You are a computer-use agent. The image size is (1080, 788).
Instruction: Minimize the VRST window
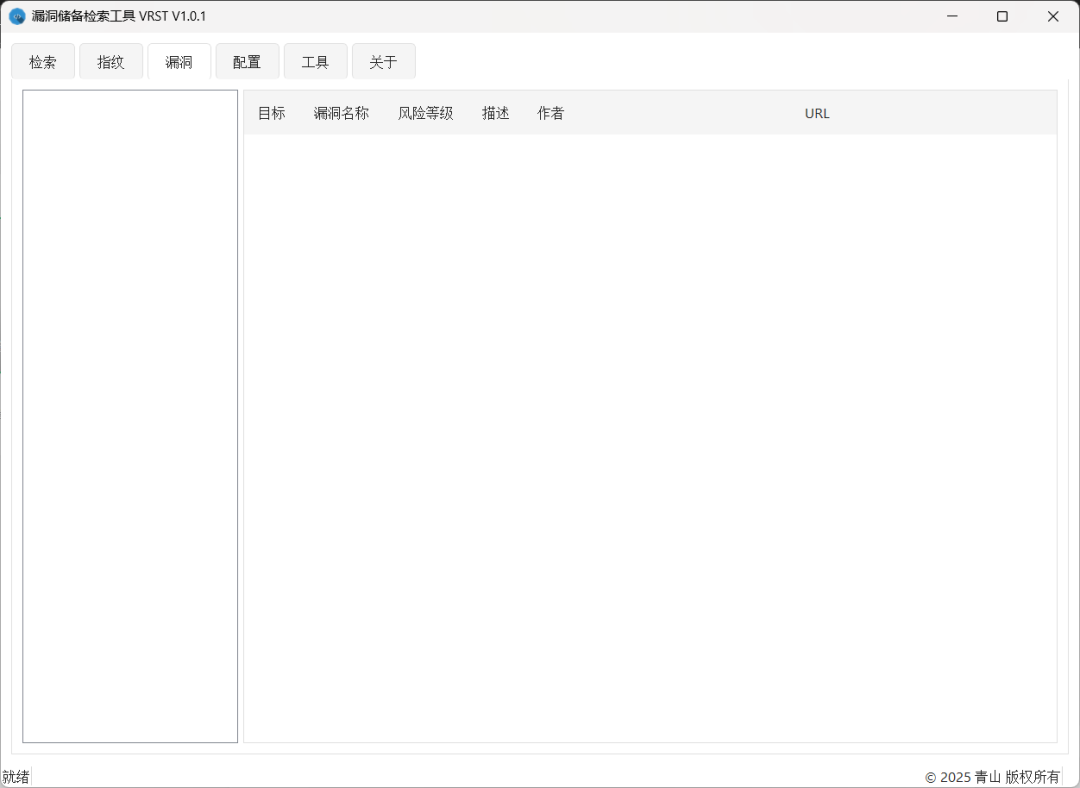tap(953, 16)
